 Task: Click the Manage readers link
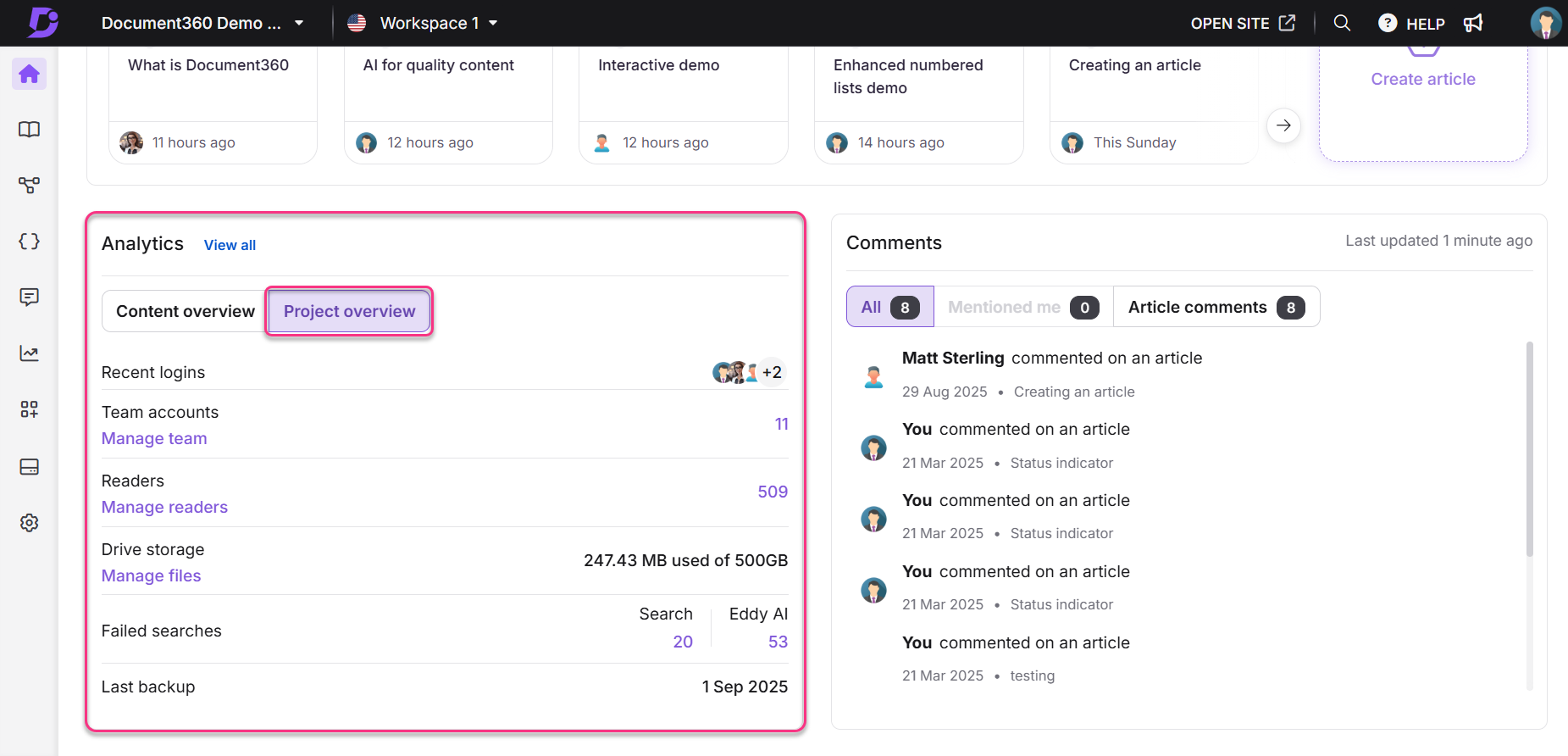pos(164,507)
